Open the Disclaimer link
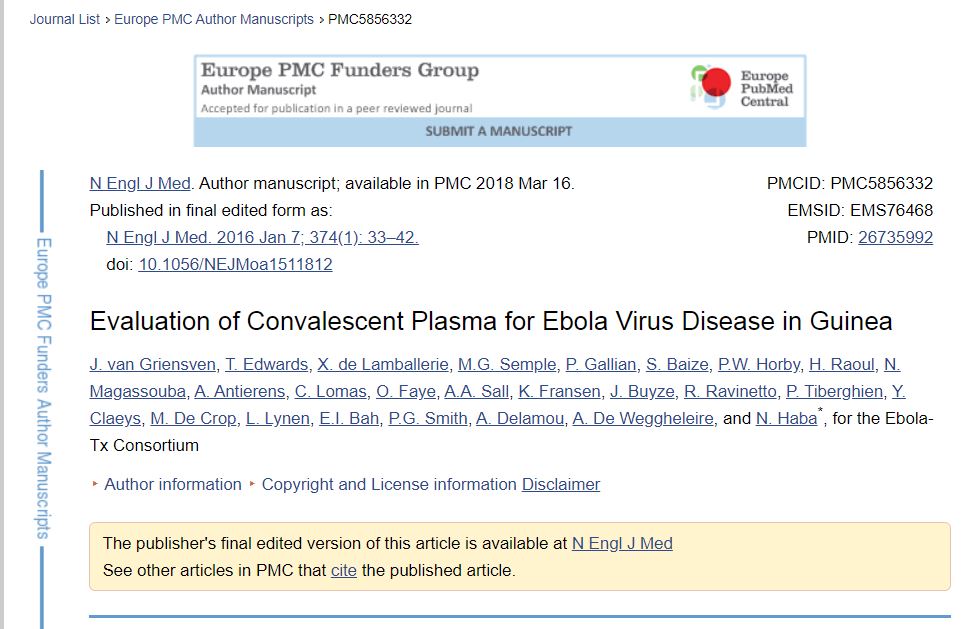This screenshot has width=962, height=629. tap(560, 485)
